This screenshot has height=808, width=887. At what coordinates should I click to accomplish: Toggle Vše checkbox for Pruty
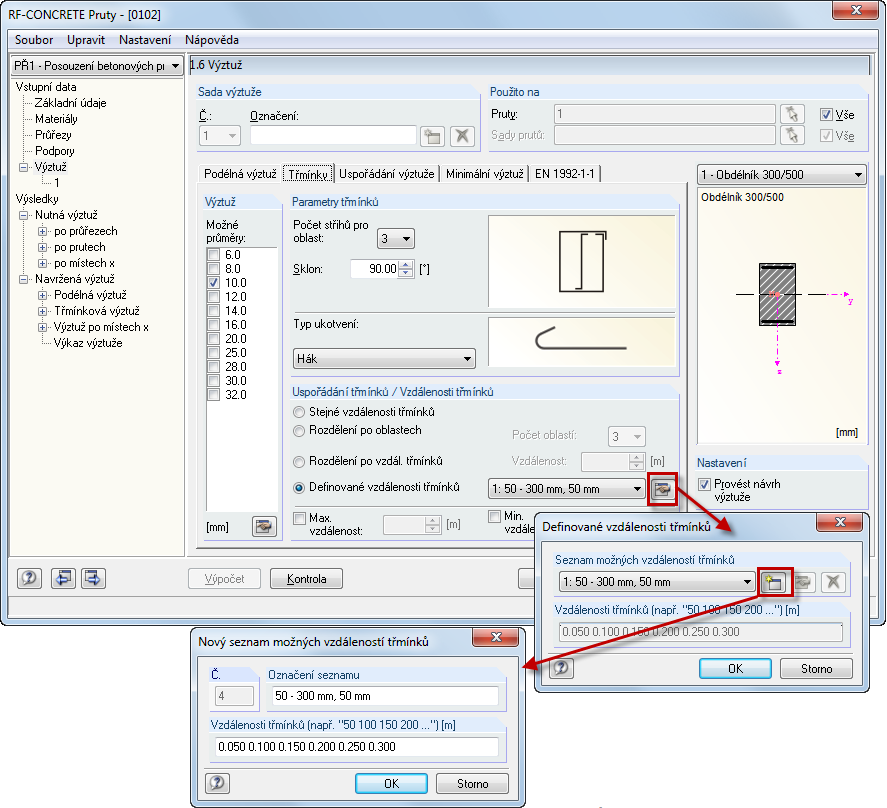(826, 115)
